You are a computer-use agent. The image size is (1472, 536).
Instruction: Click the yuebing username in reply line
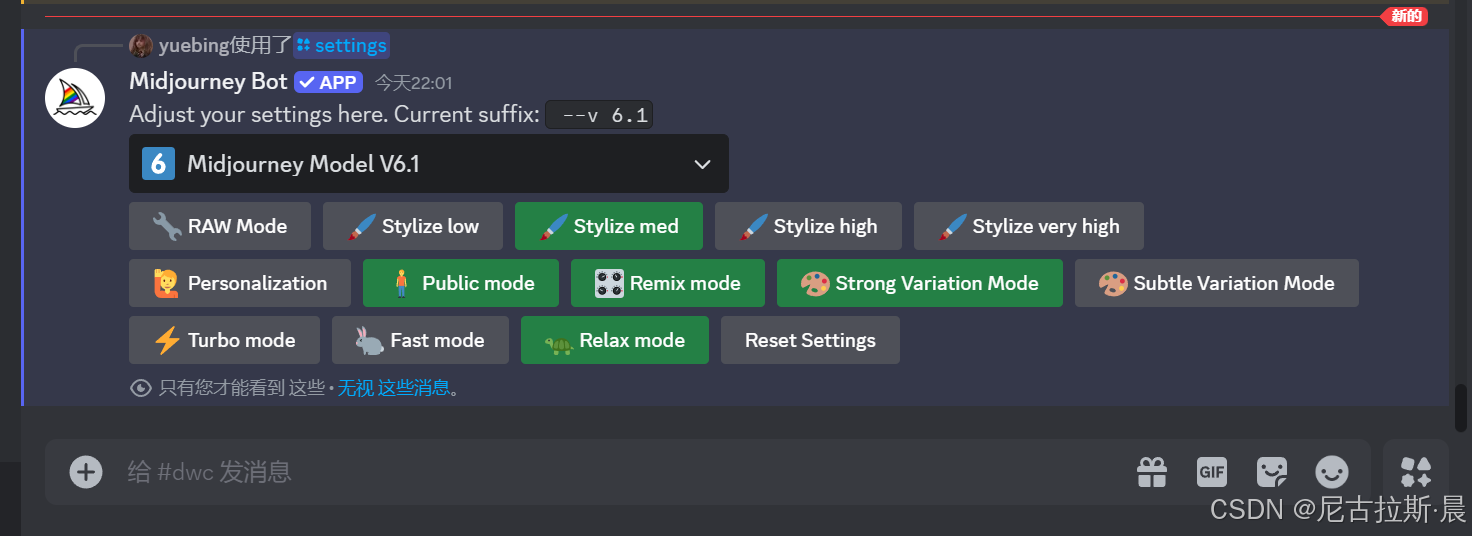tap(194, 45)
